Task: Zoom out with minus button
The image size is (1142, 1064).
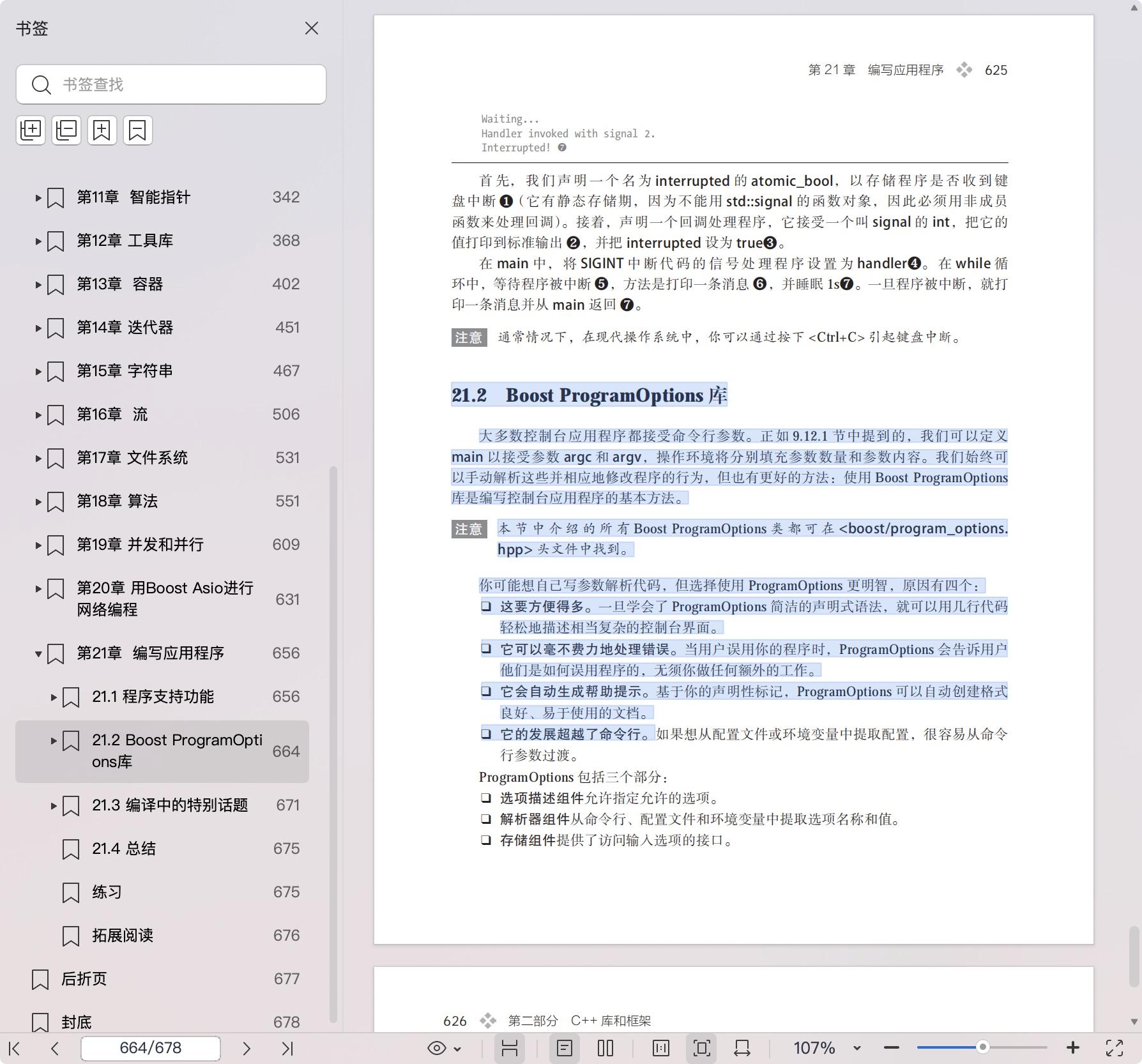Action: tap(892, 1048)
